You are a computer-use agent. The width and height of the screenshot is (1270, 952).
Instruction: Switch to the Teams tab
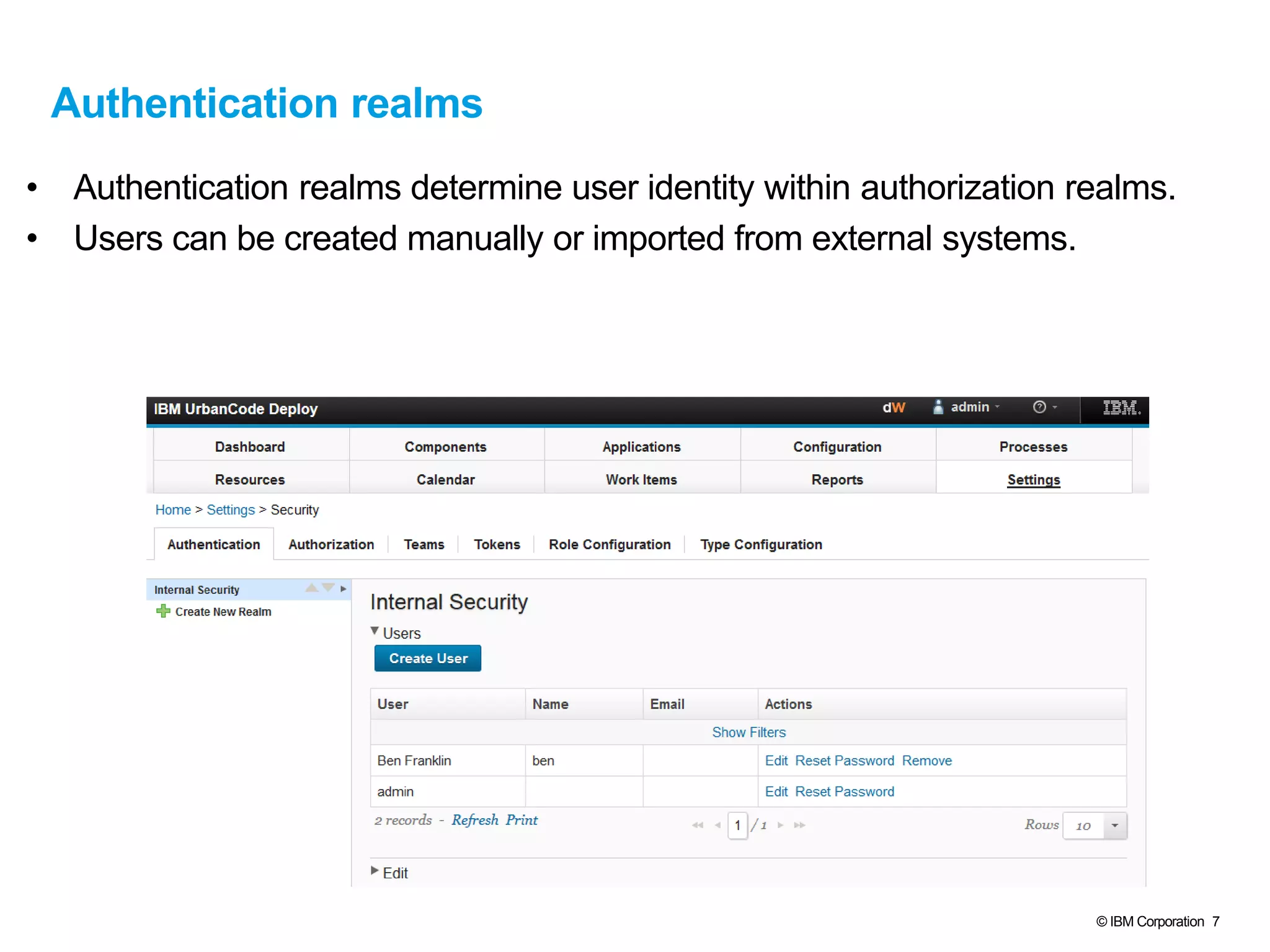pos(424,544)
